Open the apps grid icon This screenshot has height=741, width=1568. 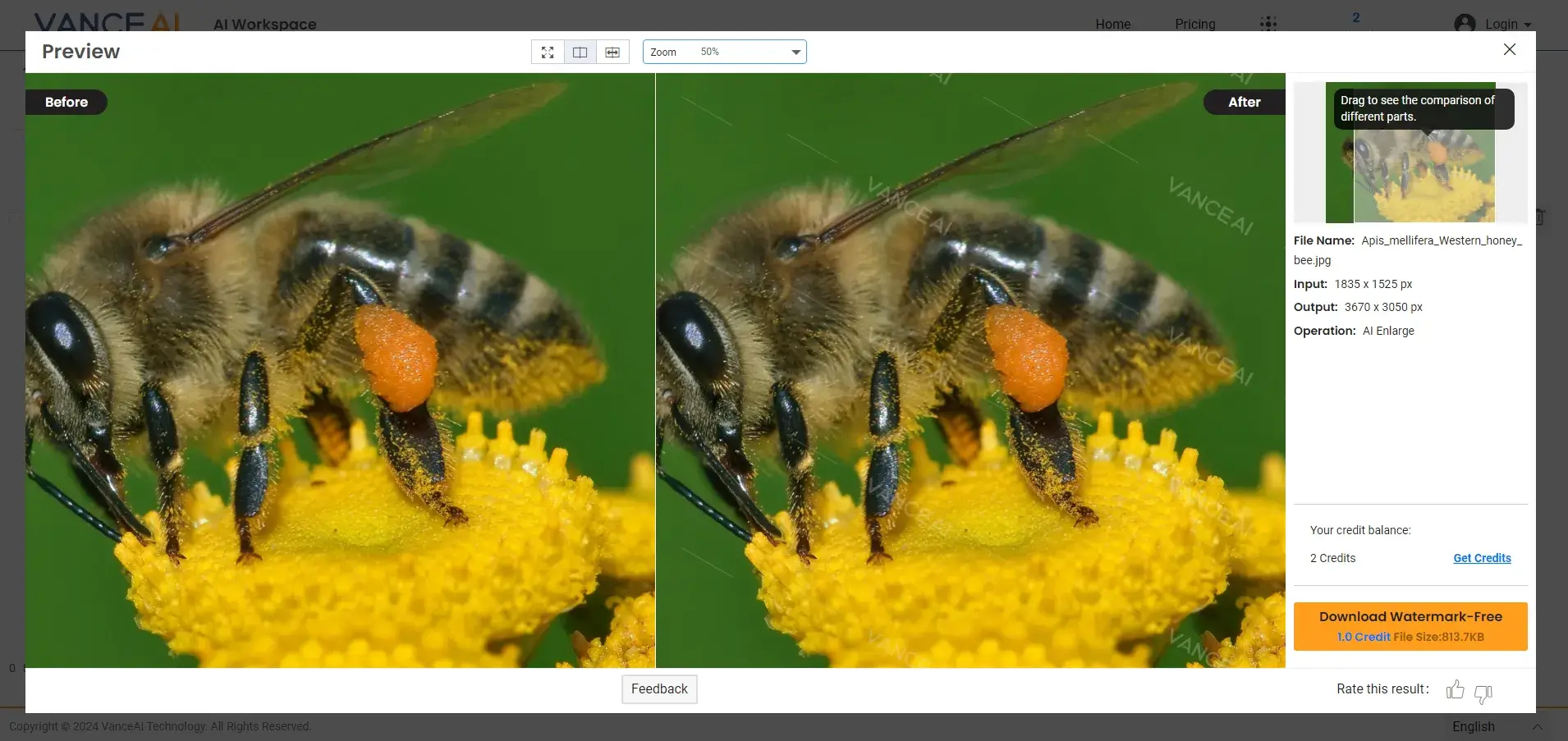[1268, 23]
